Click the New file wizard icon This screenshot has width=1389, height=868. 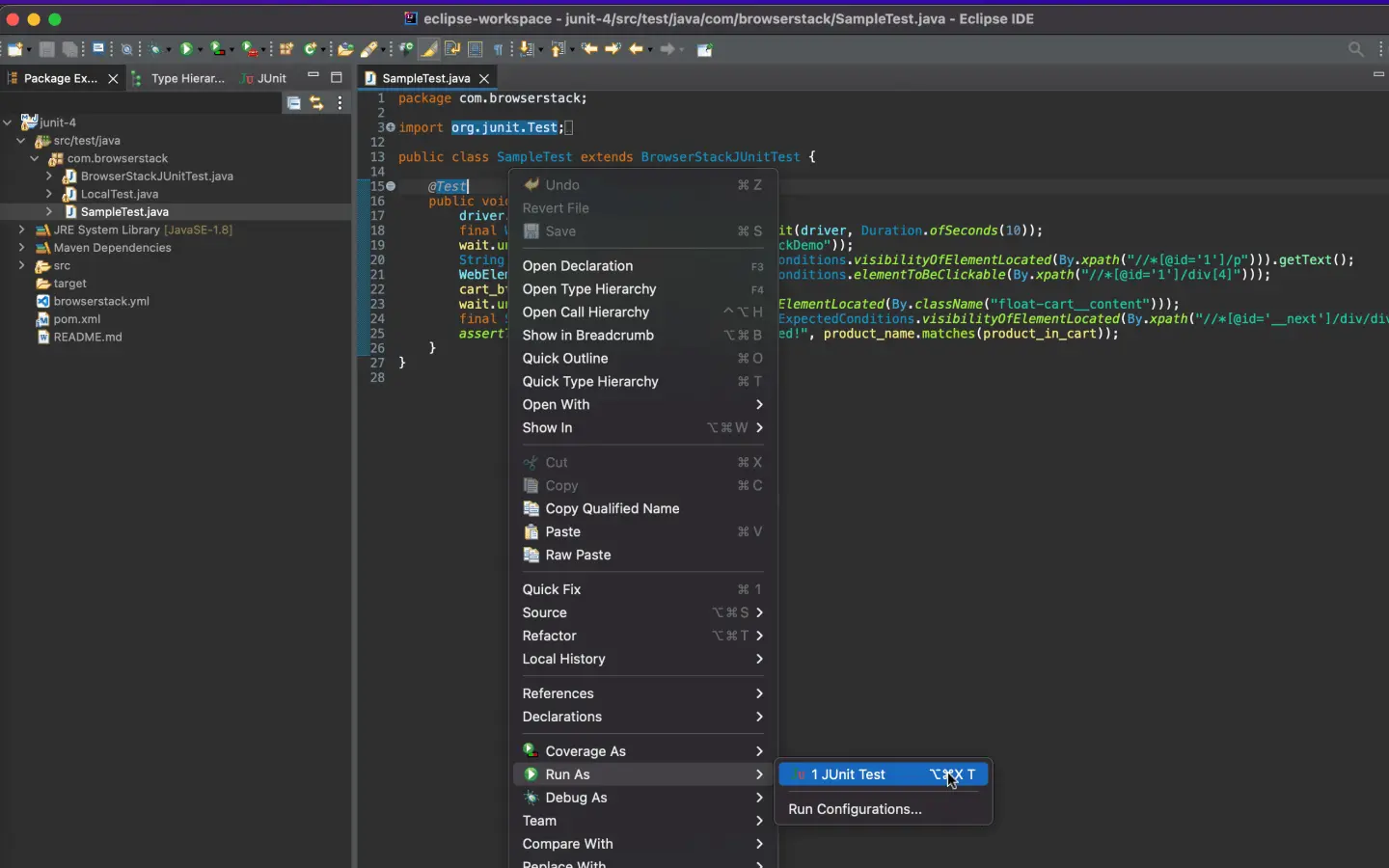(15, 49)
